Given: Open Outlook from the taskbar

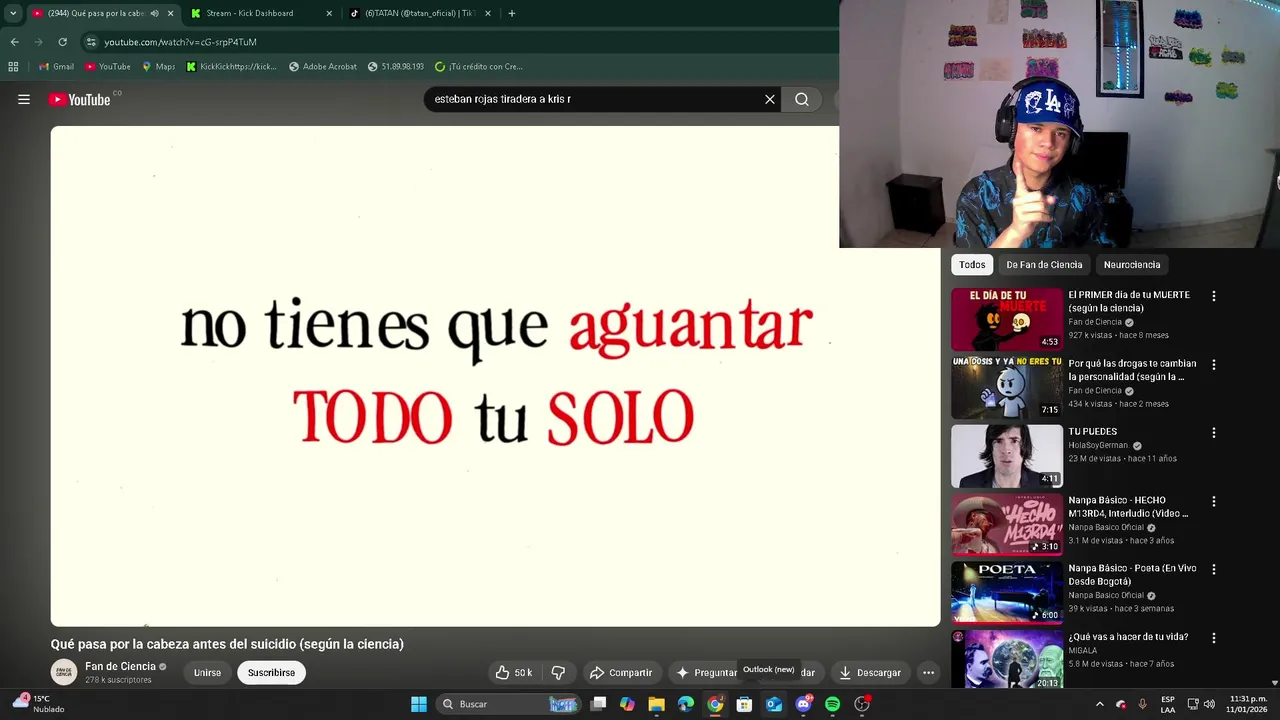Looking at the screenshot, I should 773,704.
